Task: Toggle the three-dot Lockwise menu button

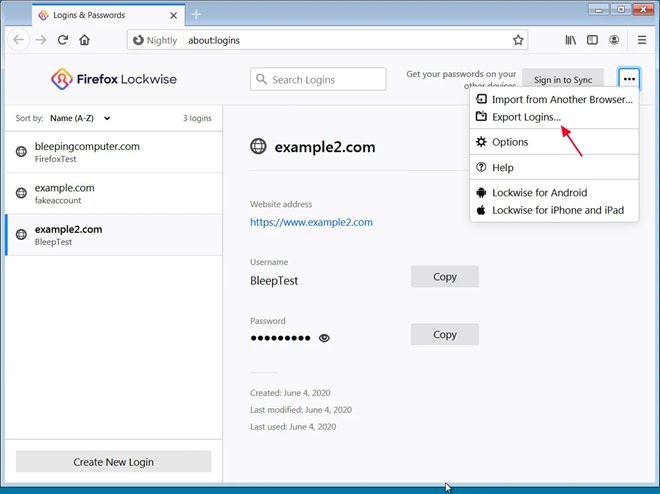Action: coord(628,79)
